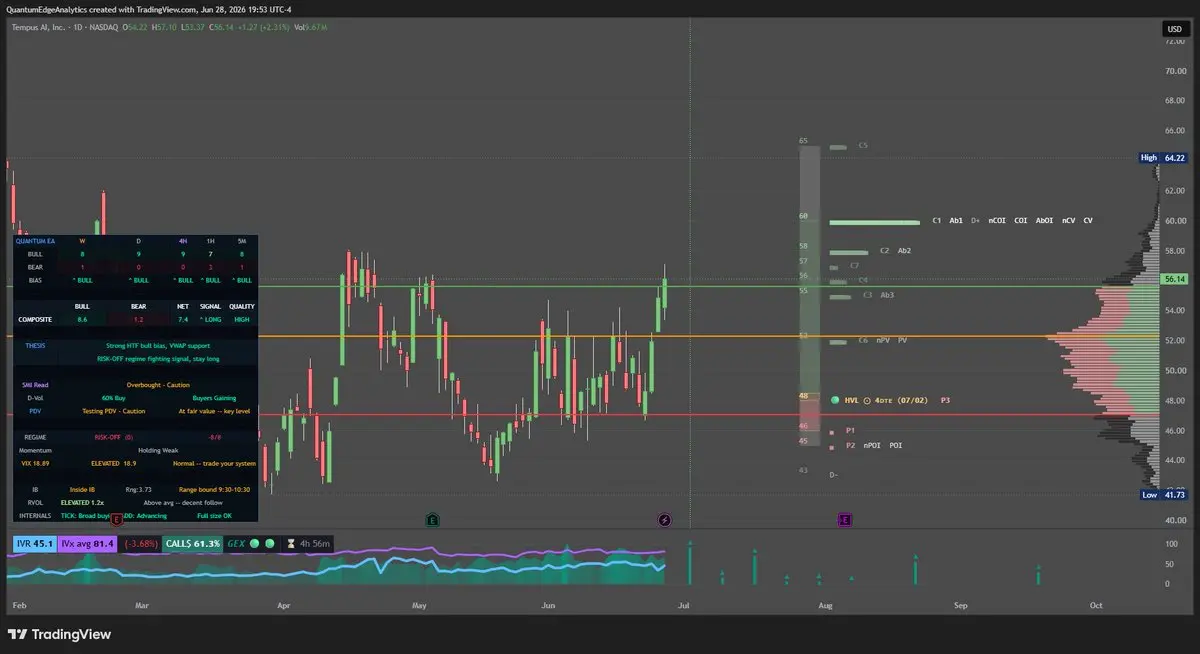The width and height of the screenshot is (1200, 654).
Task: Click the current price 56.14 label
Action: (1174, 280)
